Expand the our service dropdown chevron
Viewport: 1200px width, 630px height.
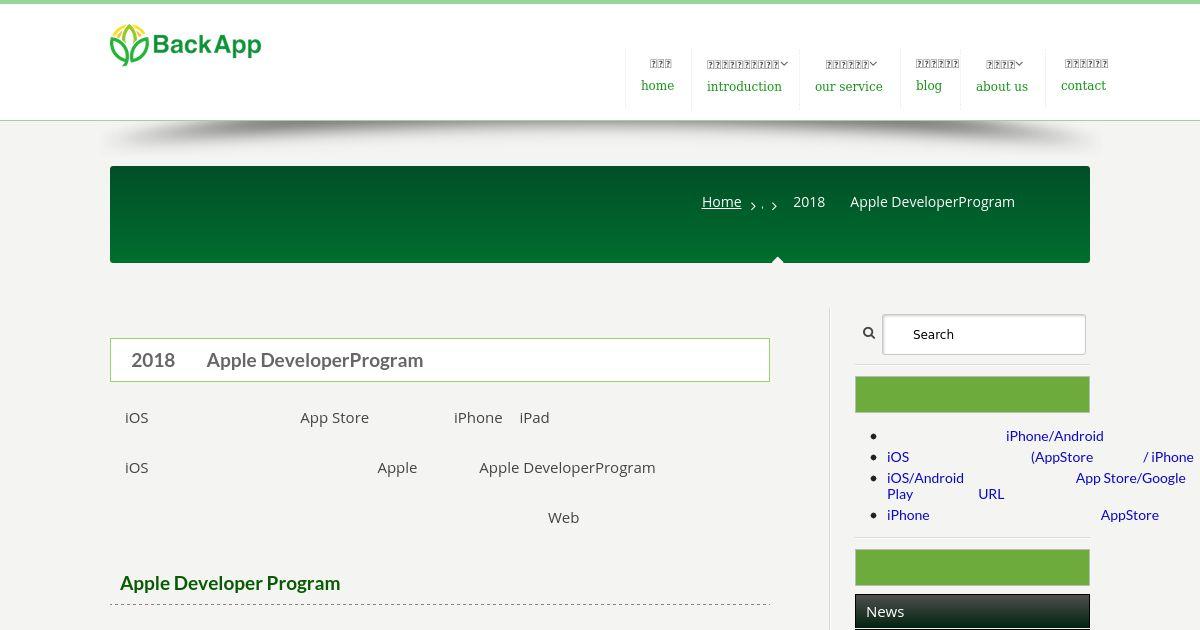click(x=873, y=64)
